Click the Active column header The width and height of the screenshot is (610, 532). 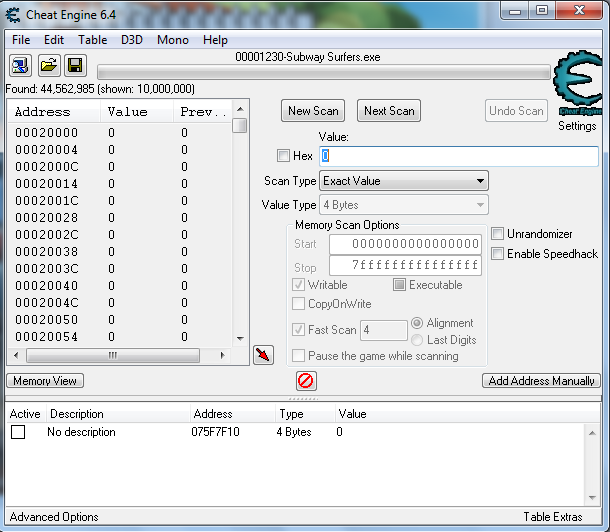pyautogui.click(x=25, y=414)
